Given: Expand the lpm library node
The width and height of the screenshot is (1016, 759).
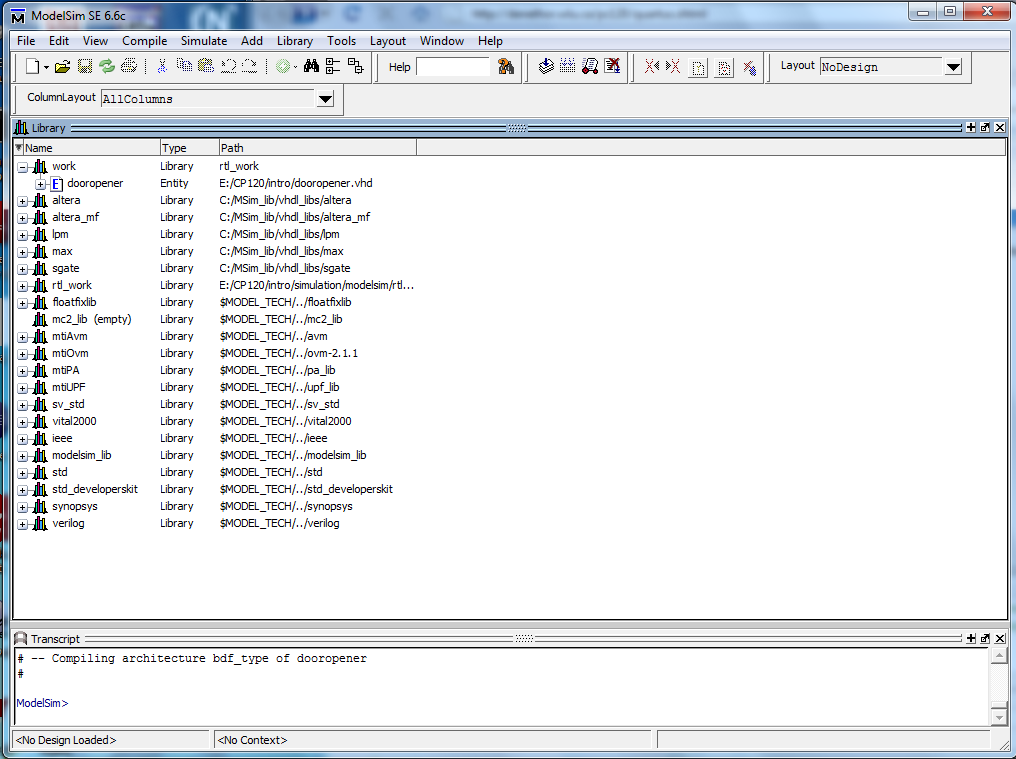Looking at the screenshot, I should coord(23,235).
